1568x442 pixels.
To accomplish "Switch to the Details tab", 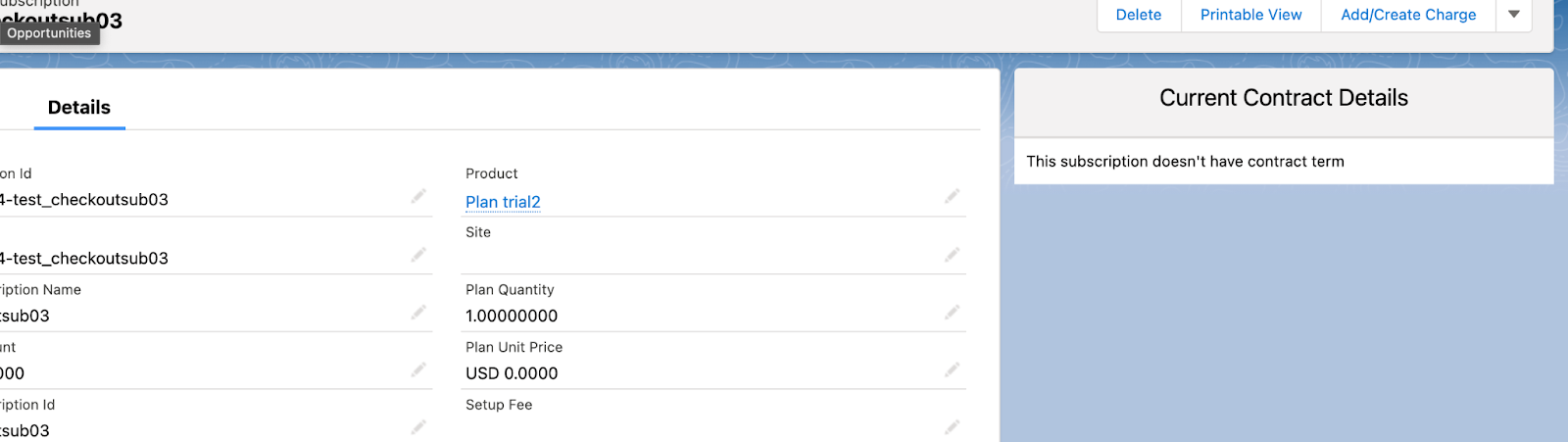I will coord(79,108).
